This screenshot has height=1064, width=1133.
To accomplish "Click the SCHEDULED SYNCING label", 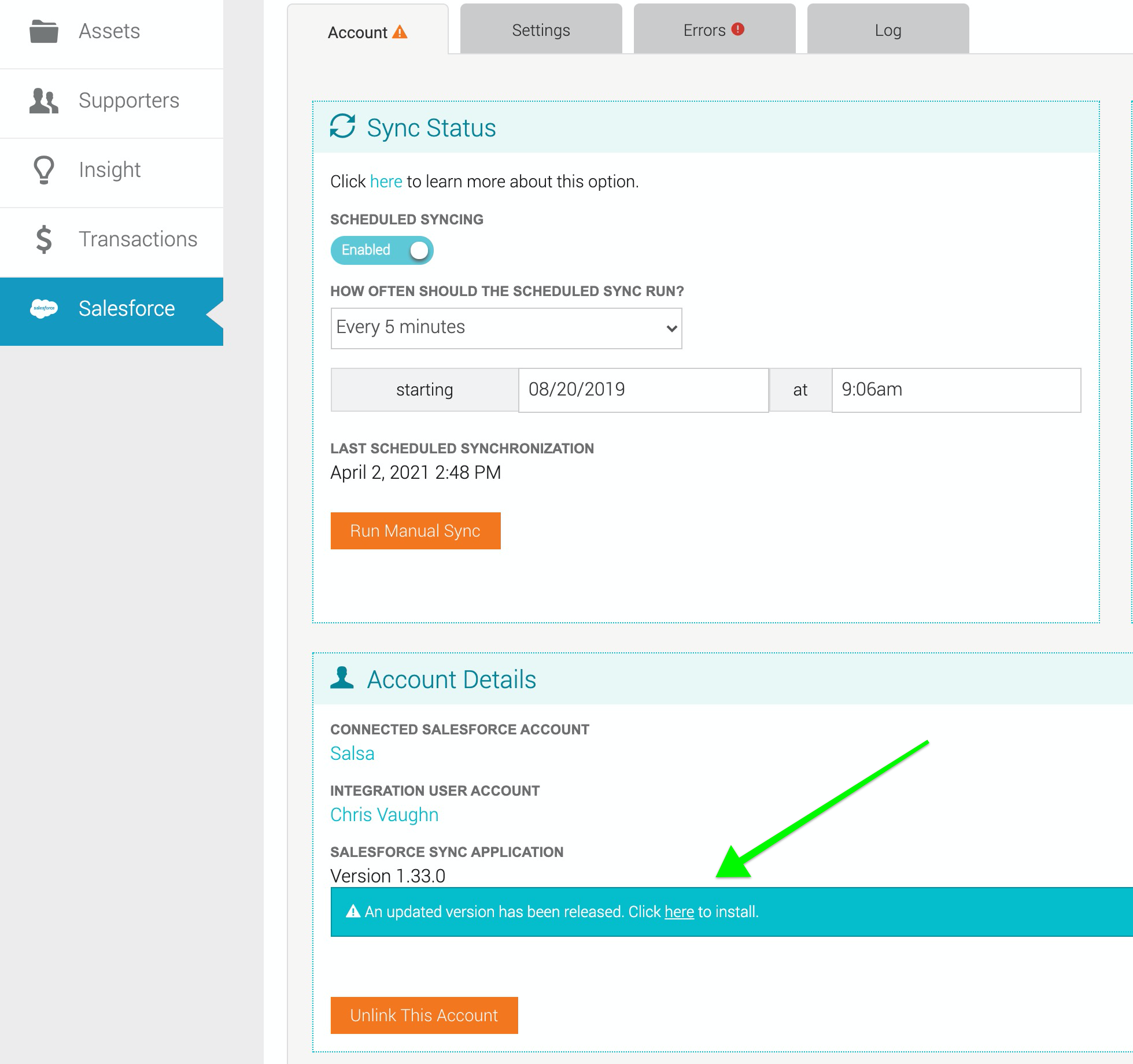I will tap(407, 219).
